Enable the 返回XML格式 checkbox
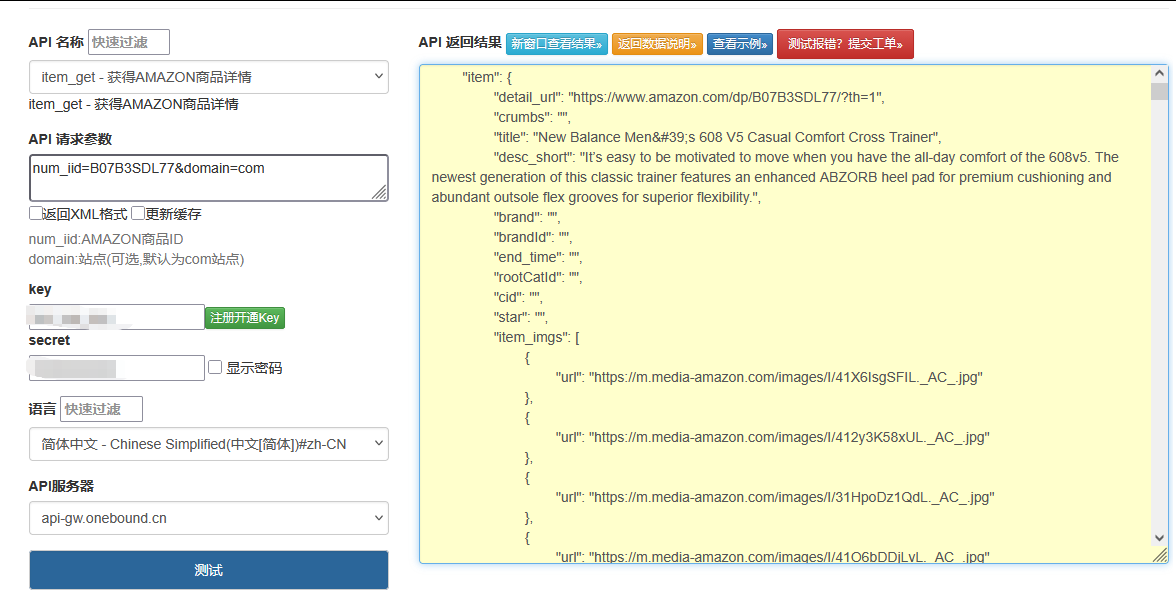Screen dimensions: 1176x610 tap(35, 213)
